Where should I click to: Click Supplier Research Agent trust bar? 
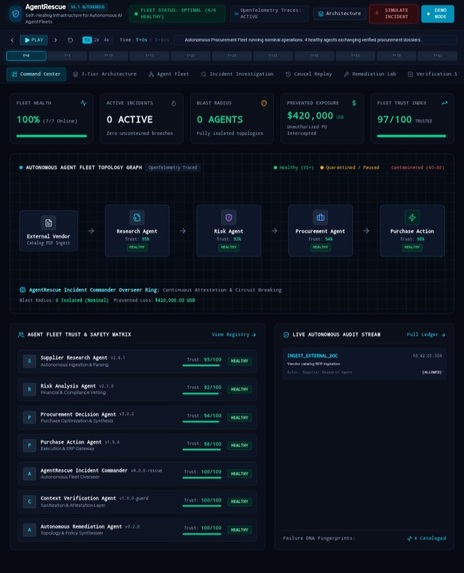(202, 365)
